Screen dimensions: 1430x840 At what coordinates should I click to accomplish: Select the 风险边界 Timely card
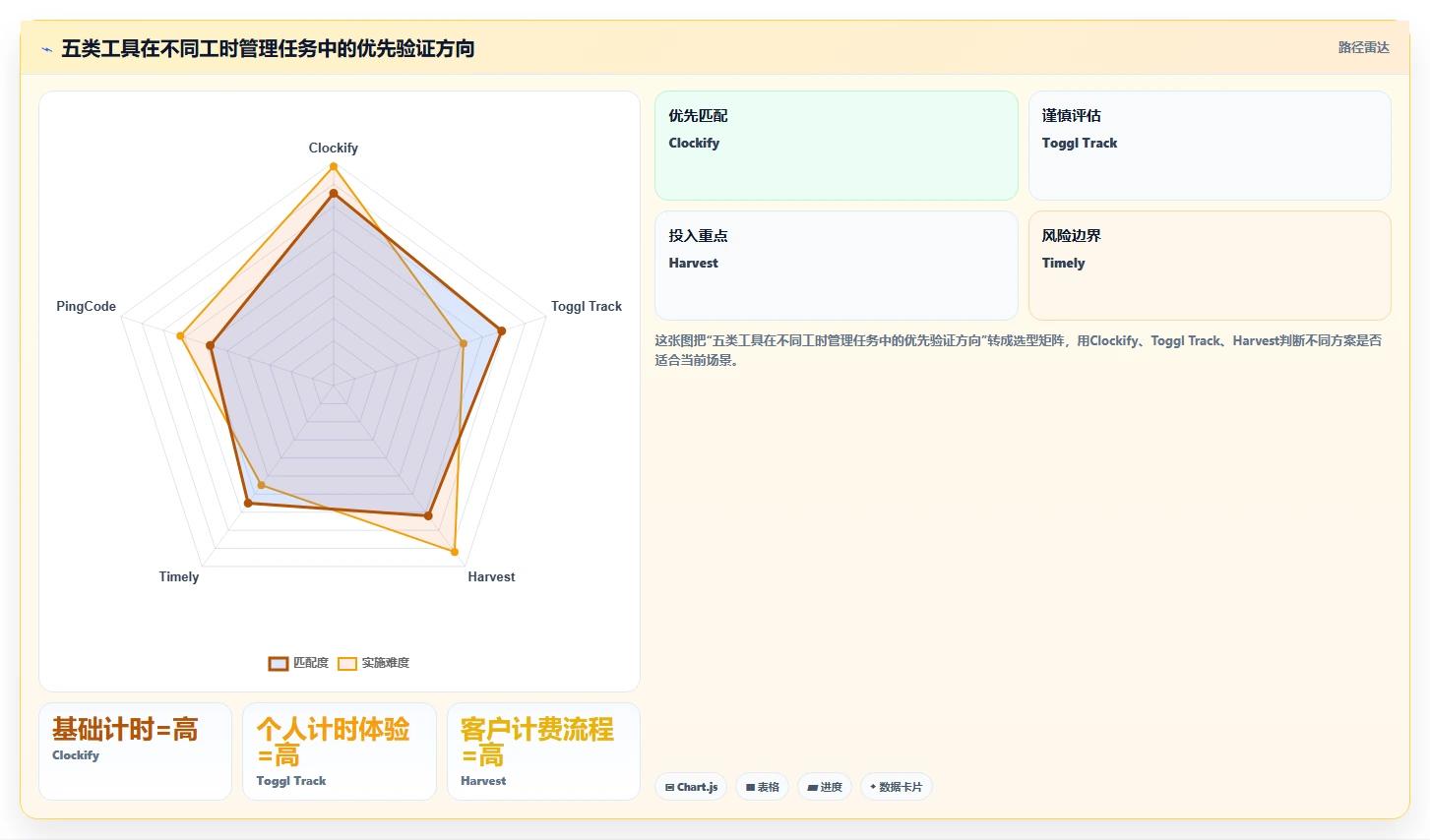[1210, 266]
